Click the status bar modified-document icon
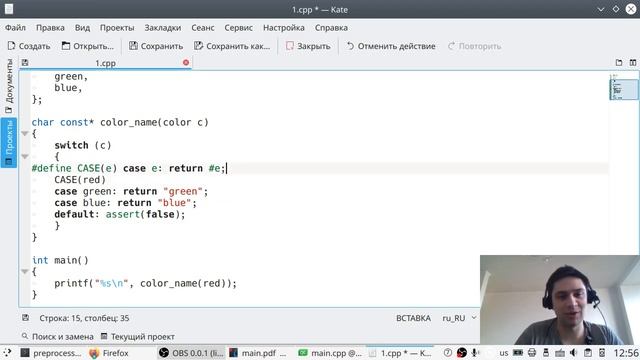 coord(25,318)
